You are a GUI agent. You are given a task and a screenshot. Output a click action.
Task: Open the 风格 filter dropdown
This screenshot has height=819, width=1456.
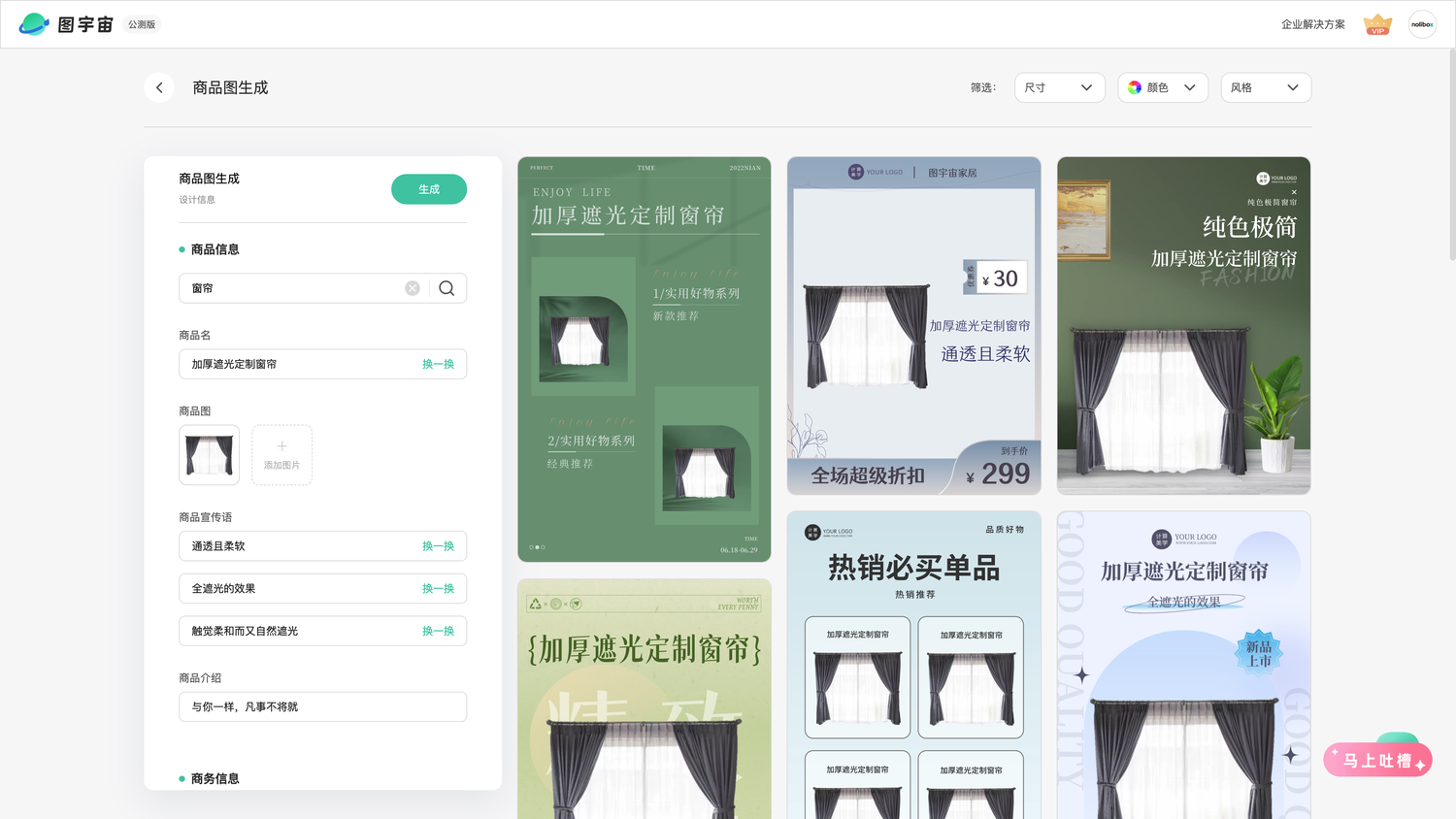click(x=1266, y=87)
